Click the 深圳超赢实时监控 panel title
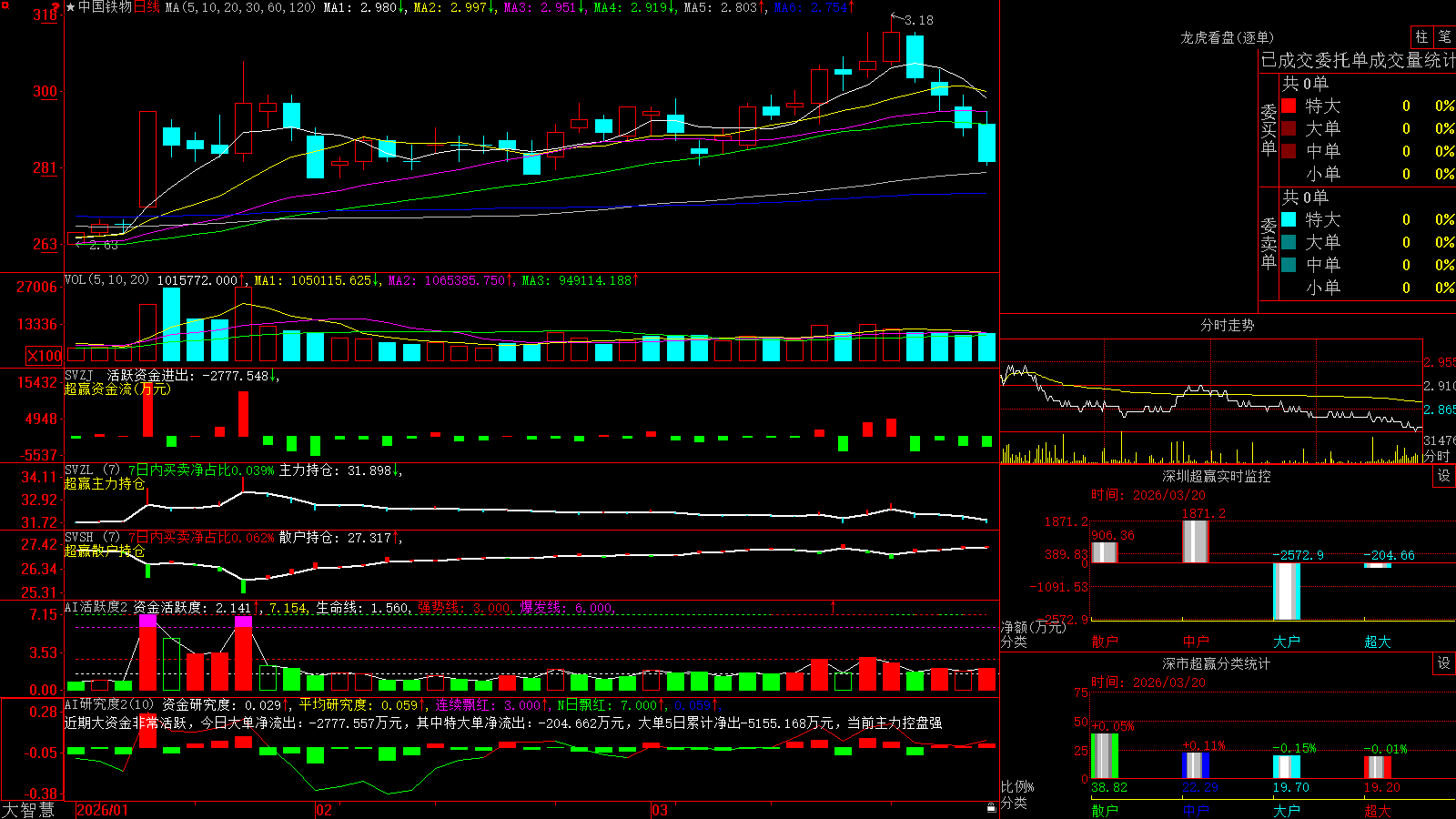 1216,476
